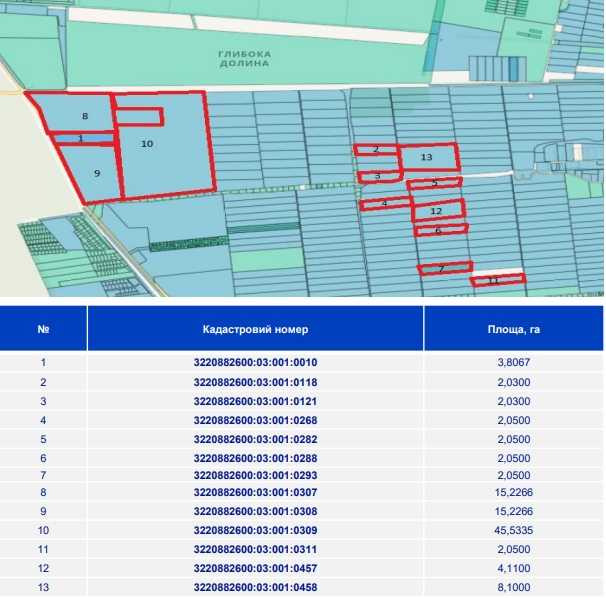Click parcel 12 on the map
This screenshot has height=598, width=606.
(x=438, y=211)
